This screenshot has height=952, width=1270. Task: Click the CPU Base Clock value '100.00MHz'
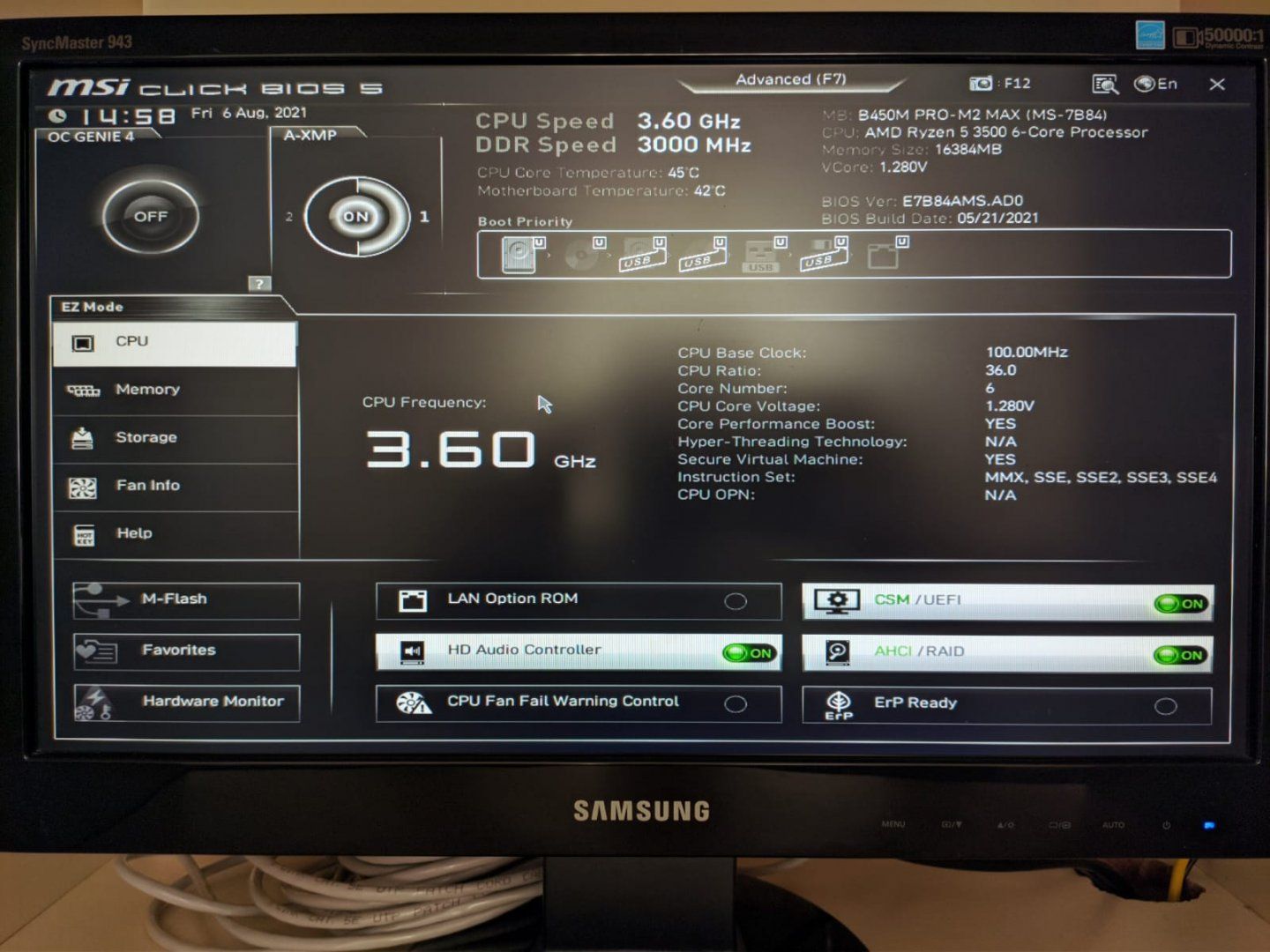click(x=1027, y=353)
